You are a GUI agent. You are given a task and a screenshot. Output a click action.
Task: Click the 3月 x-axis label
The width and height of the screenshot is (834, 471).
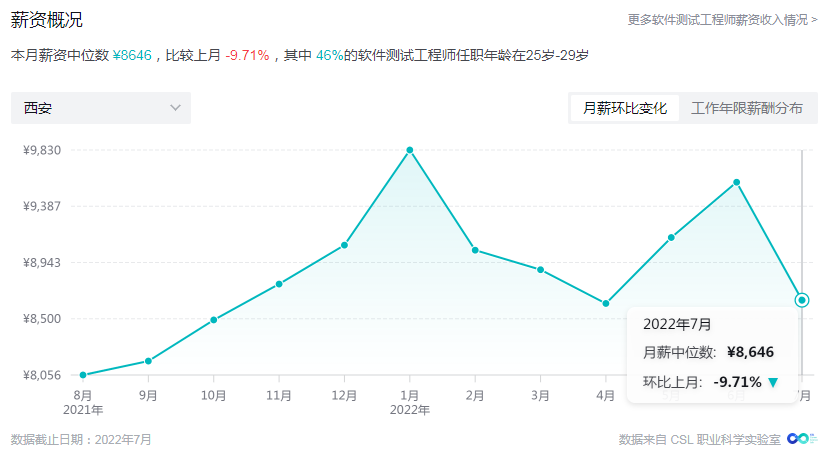(x=540, y=396)
